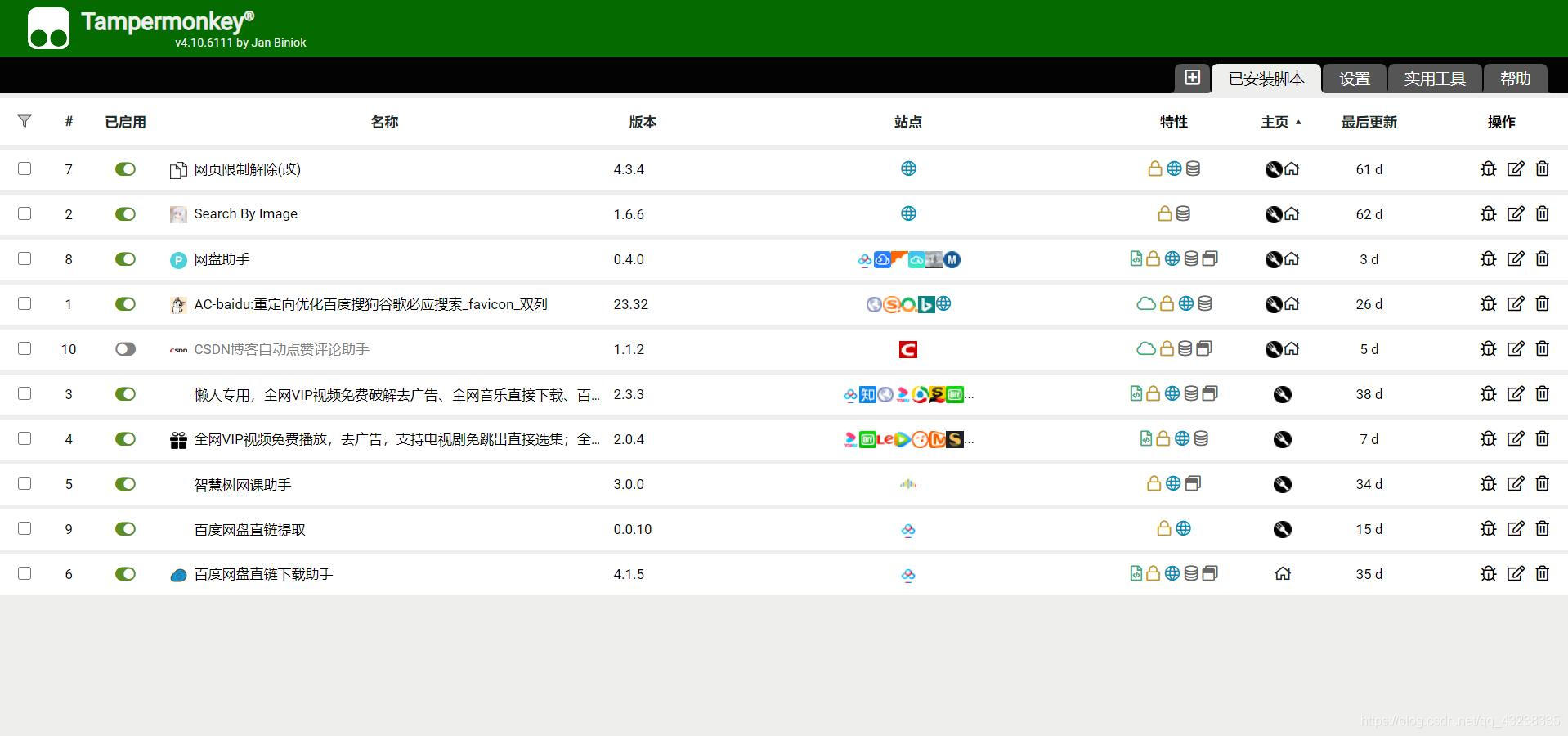Image resolution: width=1568 pixels, height=736 pixels.
Task: Open homepage icon for Search By Image
Action: pyautogui.click(x=1292, y=214)
